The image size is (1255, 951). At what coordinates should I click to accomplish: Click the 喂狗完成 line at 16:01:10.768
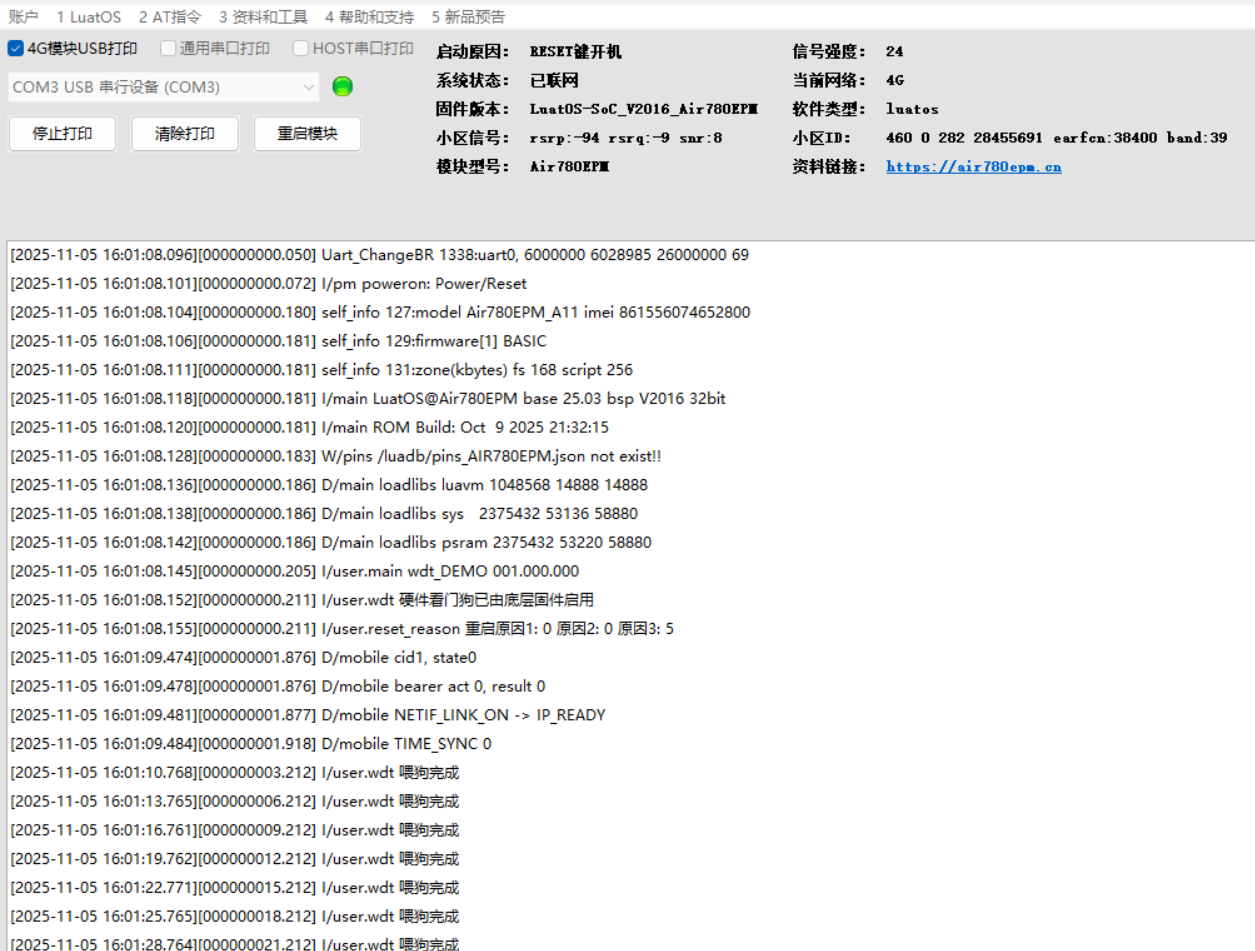point(234,773)
